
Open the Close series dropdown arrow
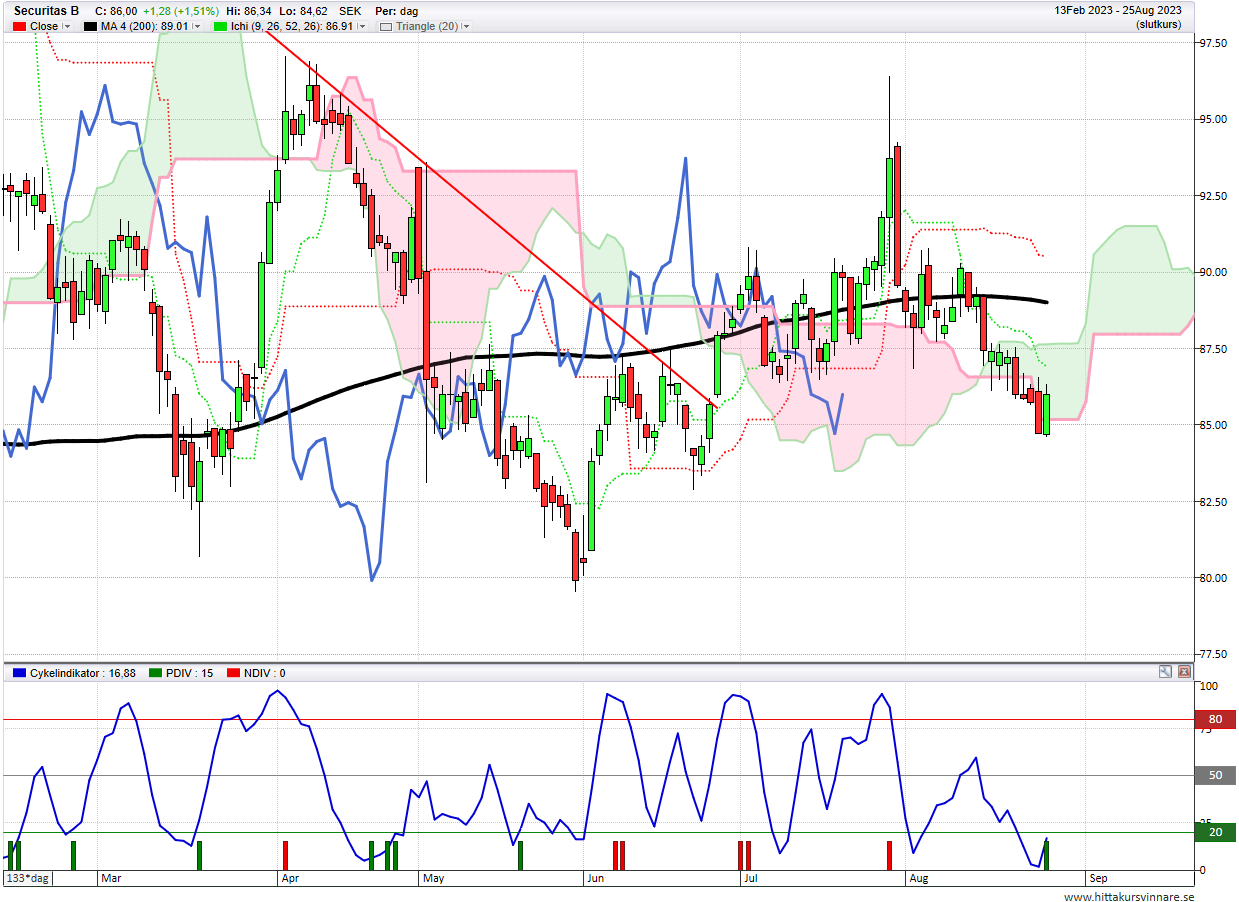click(68, 26)
